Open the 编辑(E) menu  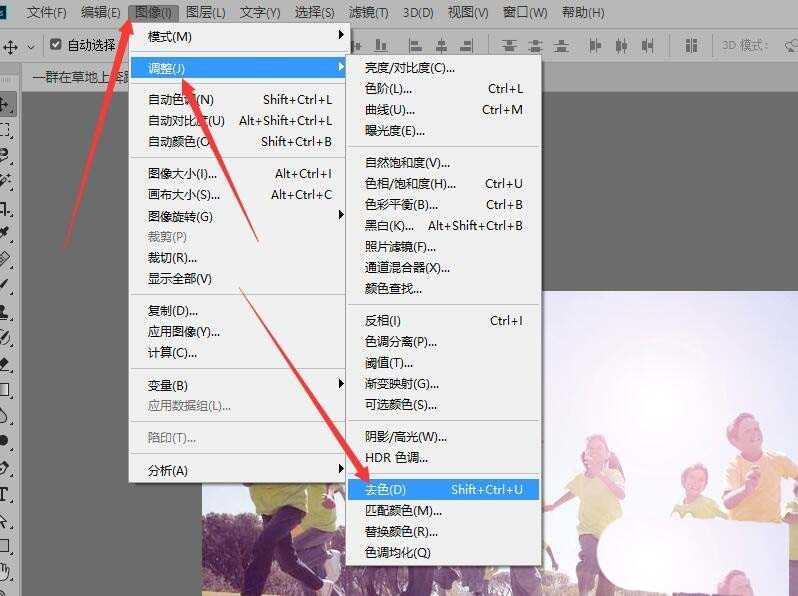pos(101,12)
